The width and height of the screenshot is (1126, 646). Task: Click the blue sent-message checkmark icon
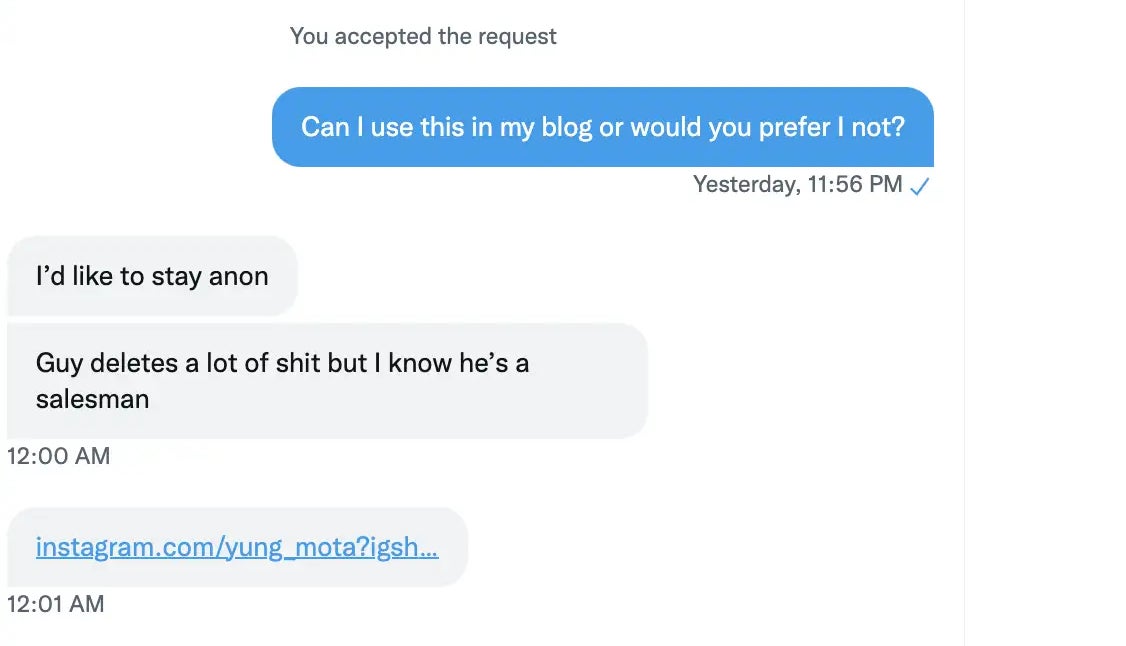pyautogui.click(x=920, y=186)
